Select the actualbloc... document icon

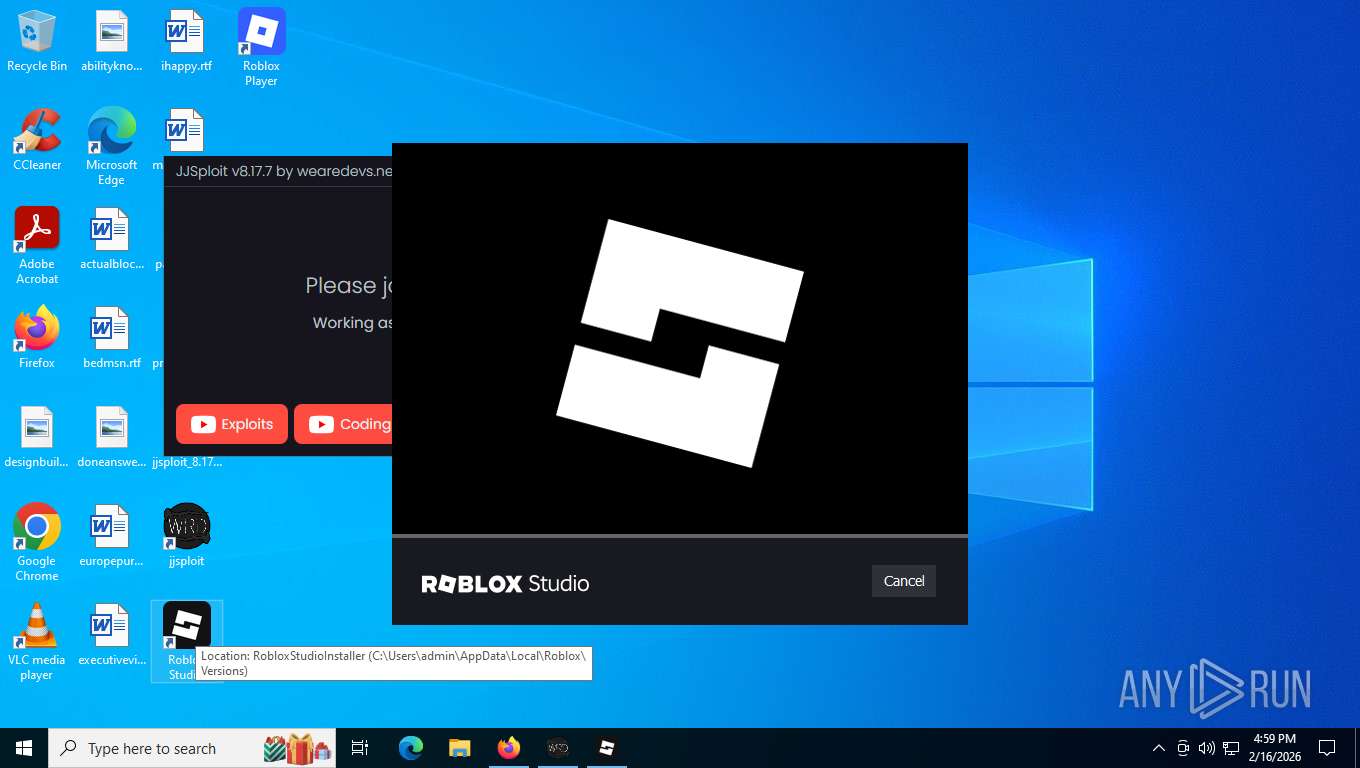click(111, 240)
